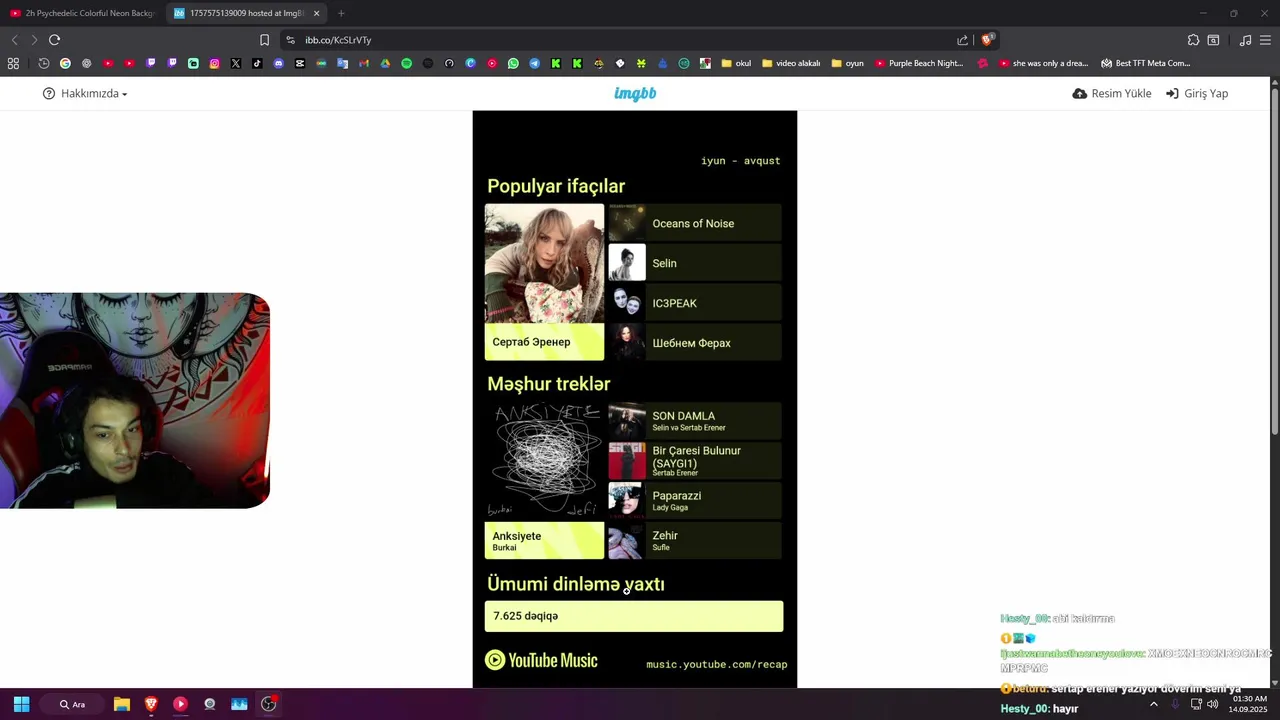The image size is (1280, 720).
Task: Open the Discord bookmark icon
Action: coord(278,63)
